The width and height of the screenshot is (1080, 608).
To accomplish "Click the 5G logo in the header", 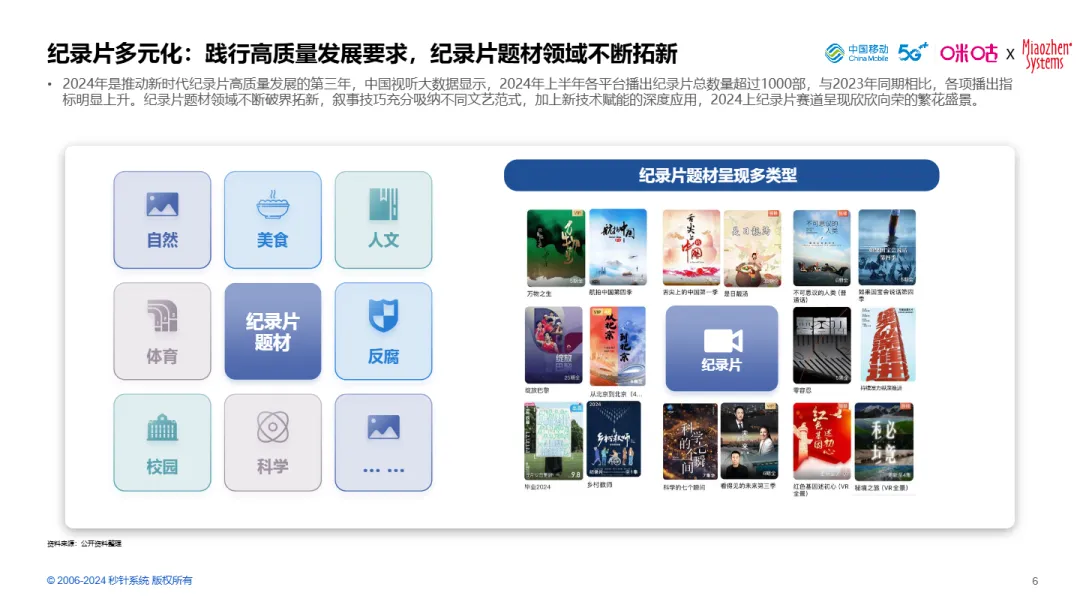I will 913,52.
